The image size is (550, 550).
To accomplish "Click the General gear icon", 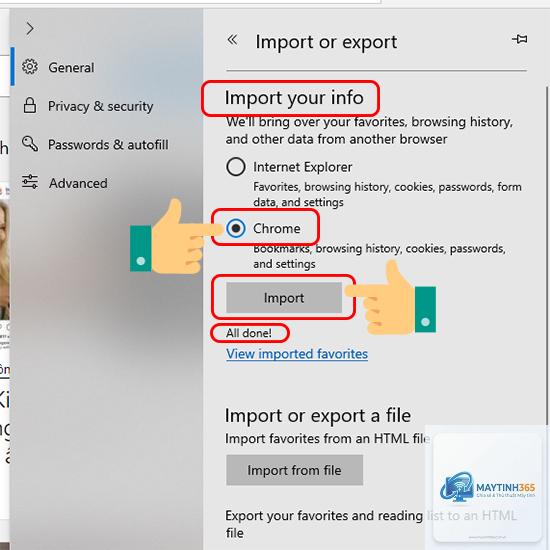I will tap(30, 67).
